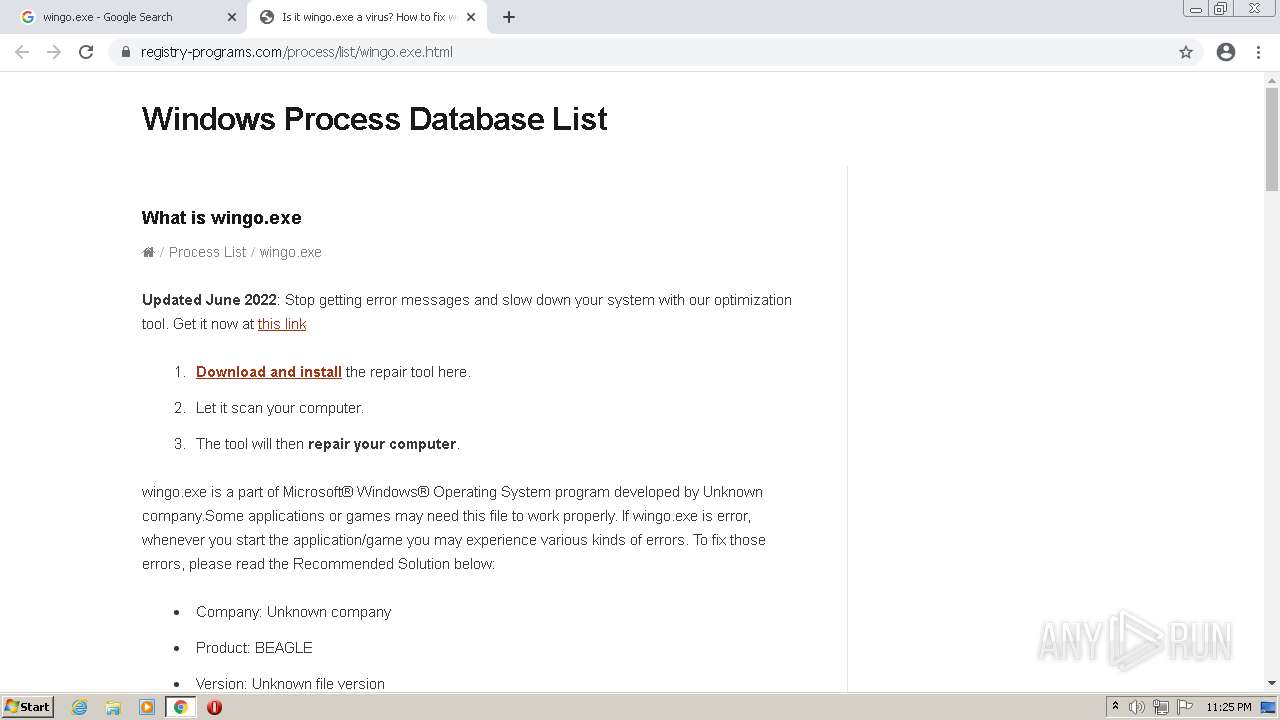The width and height of the screenshot is (1280, 720).
Task: Click the 'Company: Unknown company' line
Action: 293,612
